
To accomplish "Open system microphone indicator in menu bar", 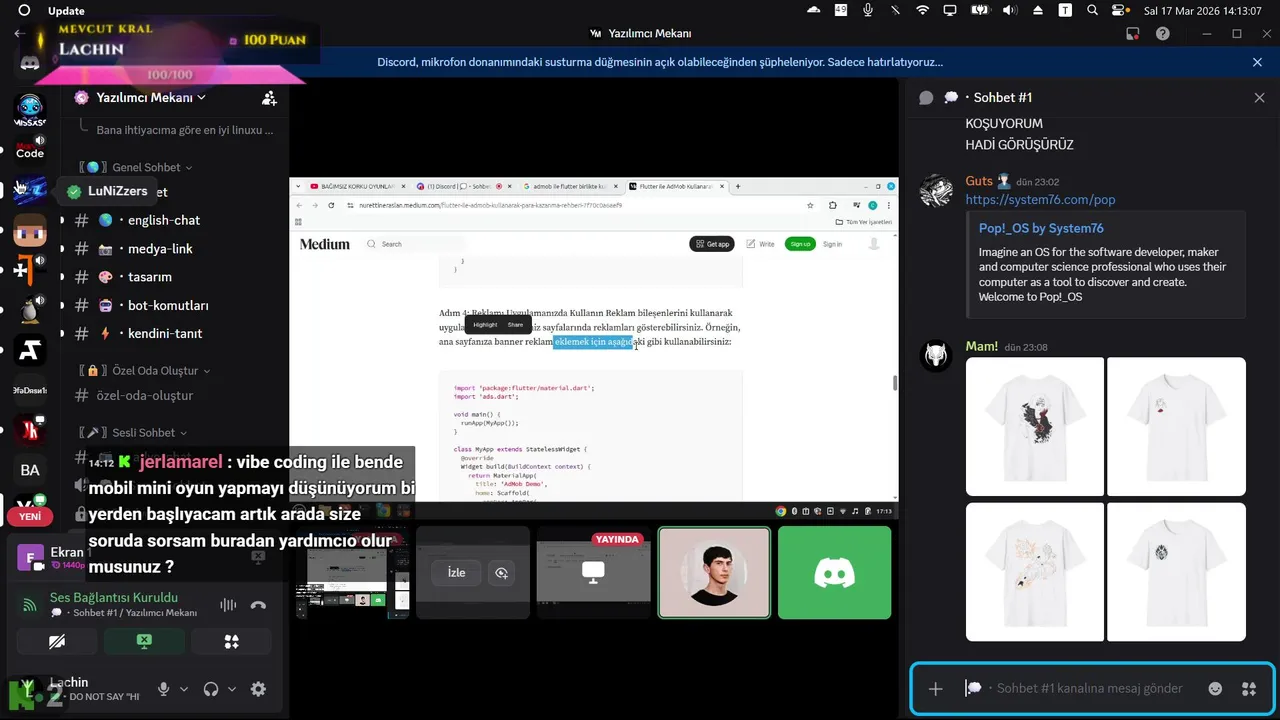I will point(868,10).
